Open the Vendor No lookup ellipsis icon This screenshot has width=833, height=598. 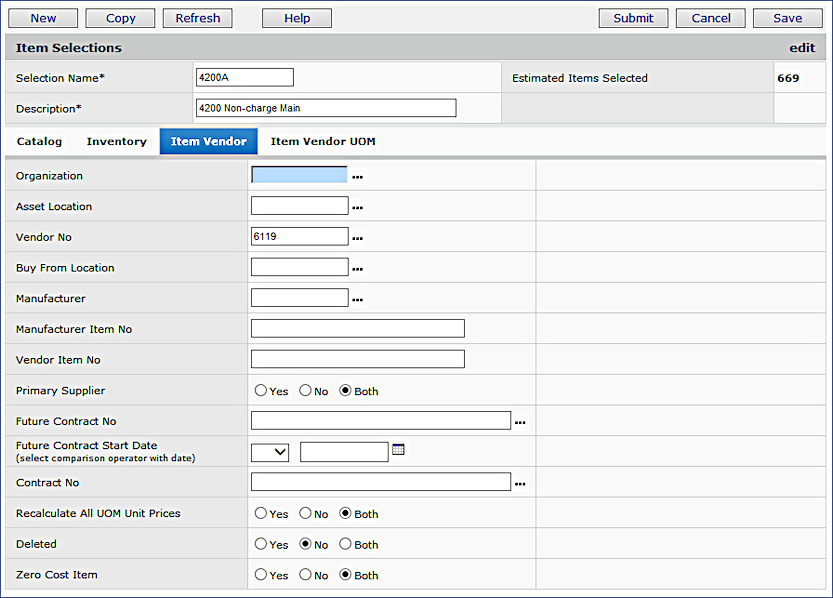[357, 238]
